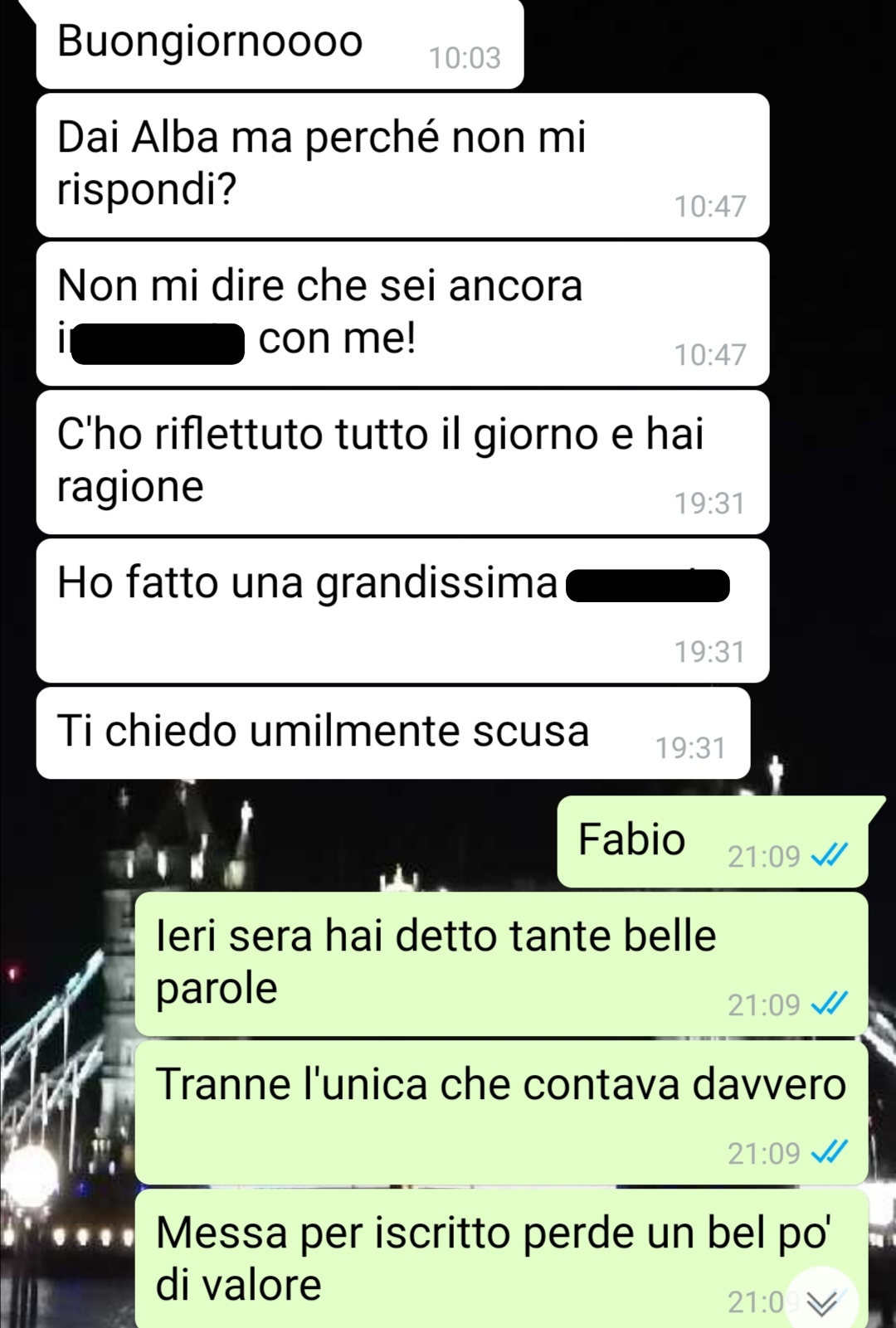Image resolution: width=896 pixels, height=1328 pixels.
Task: Tap the blacked-out word after 'grandissima'
Action: click(648, 586)
